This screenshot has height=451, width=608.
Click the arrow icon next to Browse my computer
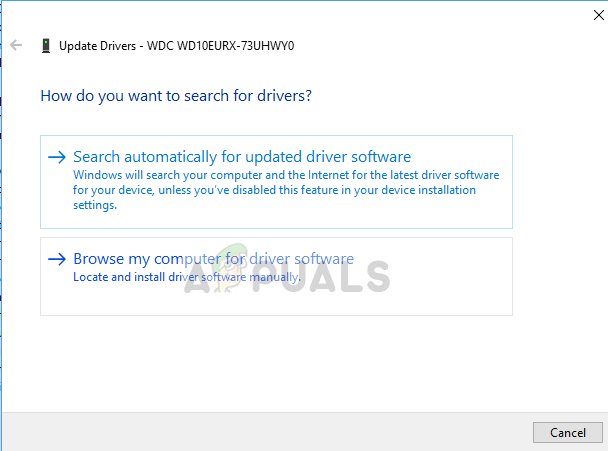tap(57, 259)
